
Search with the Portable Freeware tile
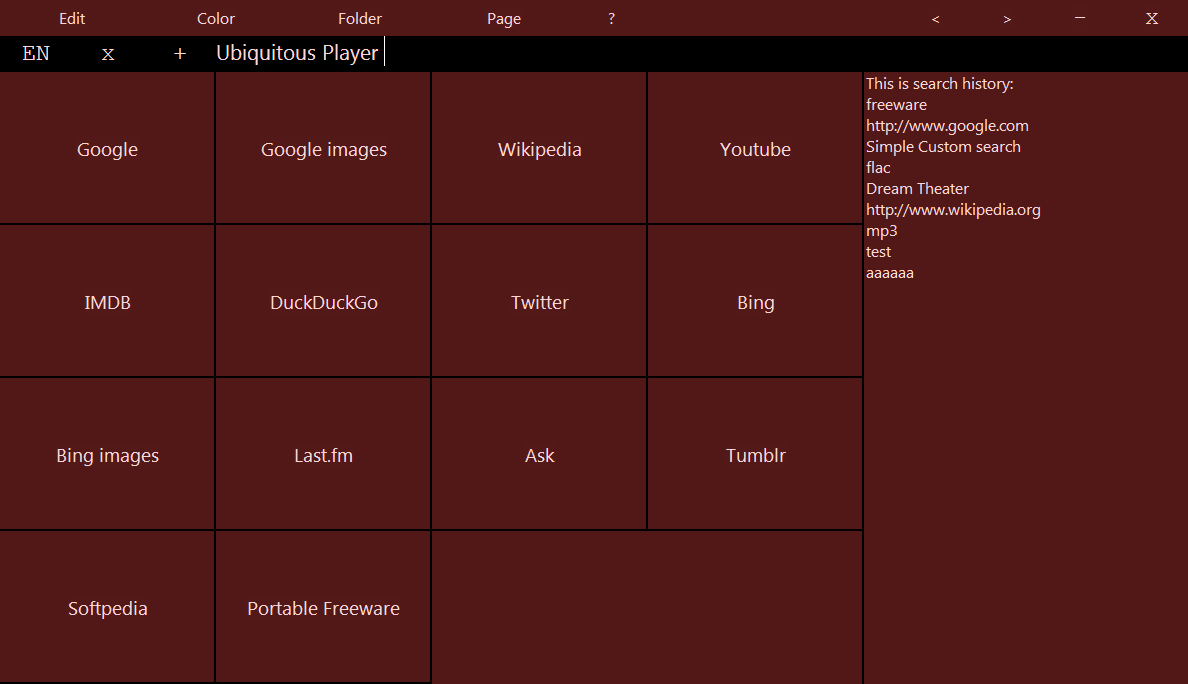pos(324,607)
